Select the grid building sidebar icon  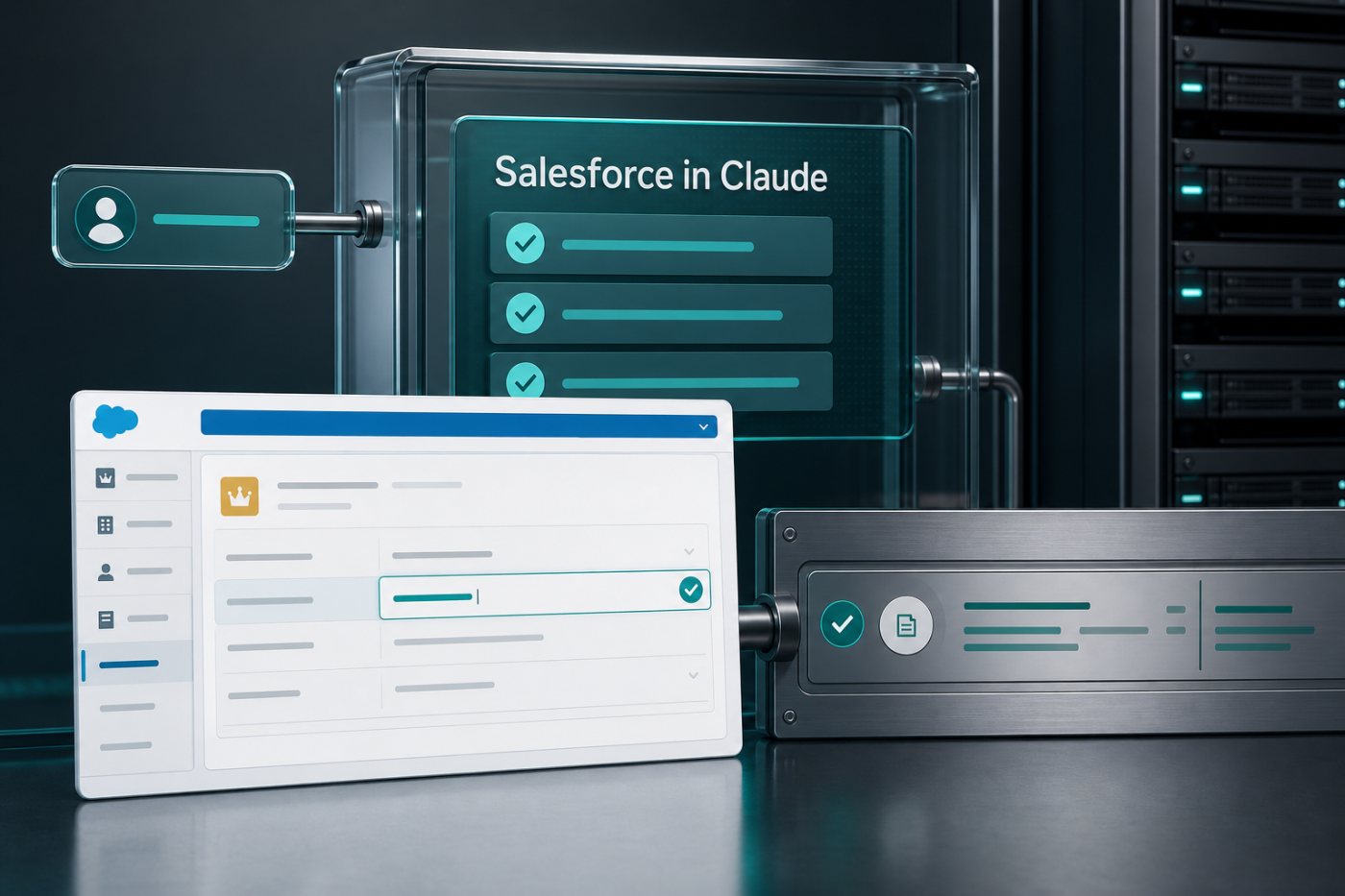(106, 524)
